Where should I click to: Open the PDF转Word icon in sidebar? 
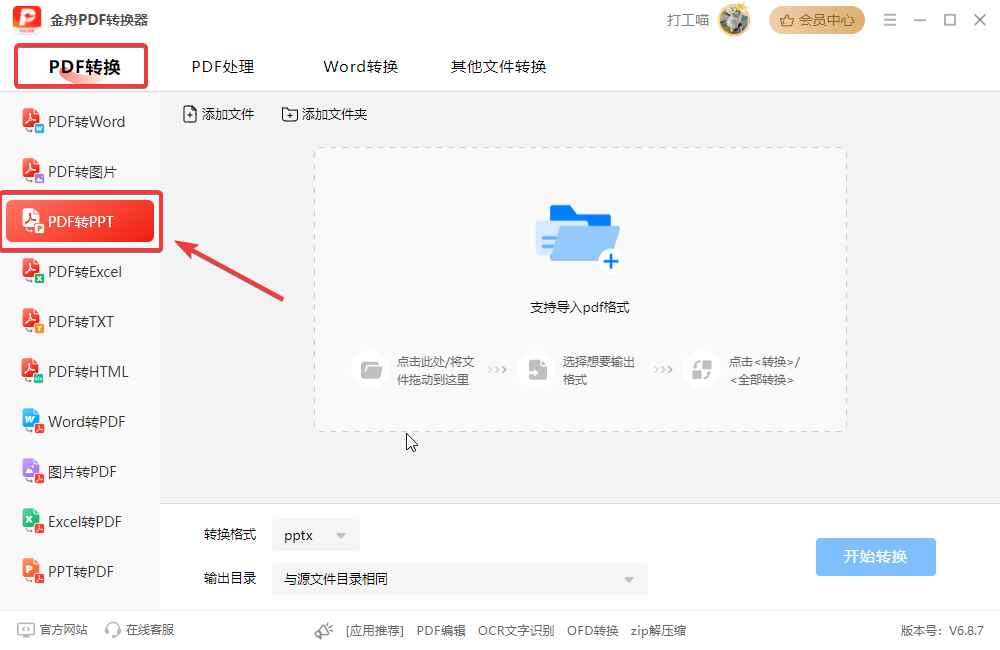(33, 121)
